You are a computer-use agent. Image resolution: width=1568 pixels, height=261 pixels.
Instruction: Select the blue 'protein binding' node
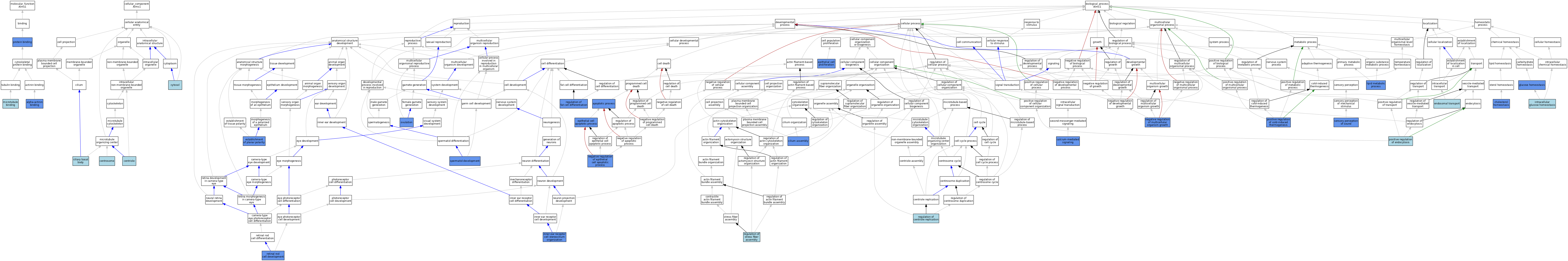(22, 42)
